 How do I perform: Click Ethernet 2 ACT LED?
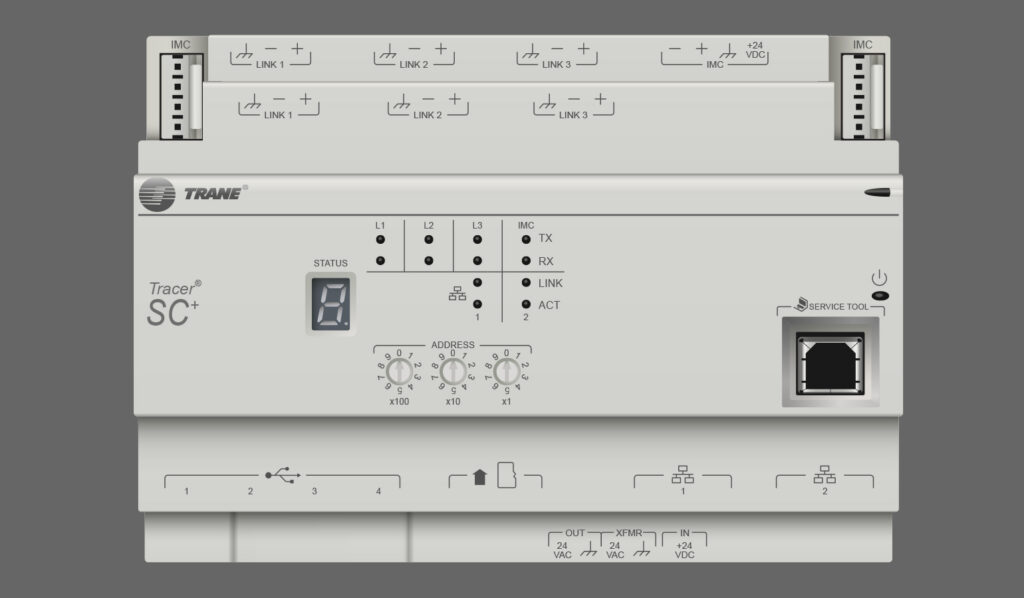(526, 304)
